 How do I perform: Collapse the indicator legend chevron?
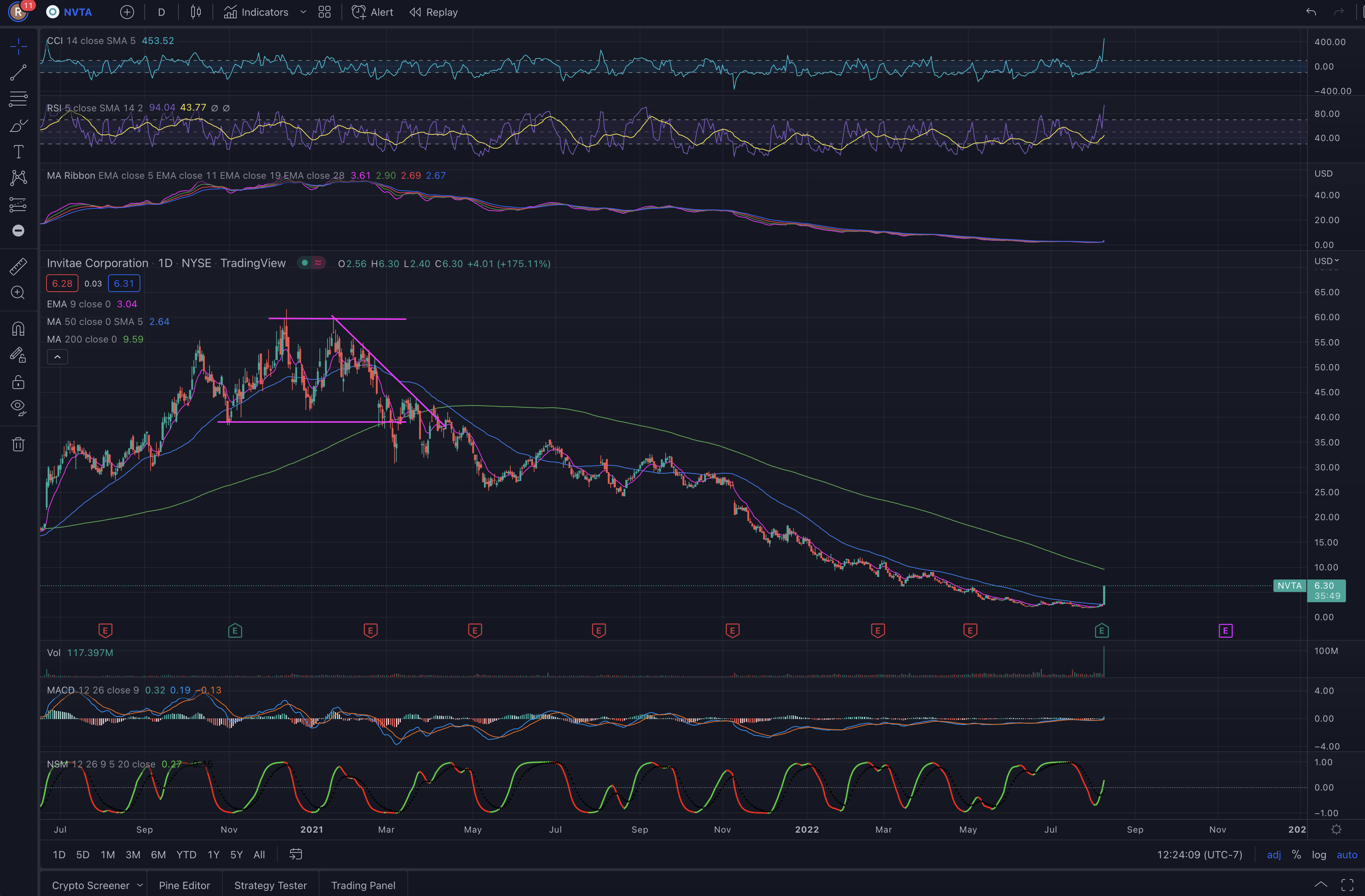pos(58,357)
